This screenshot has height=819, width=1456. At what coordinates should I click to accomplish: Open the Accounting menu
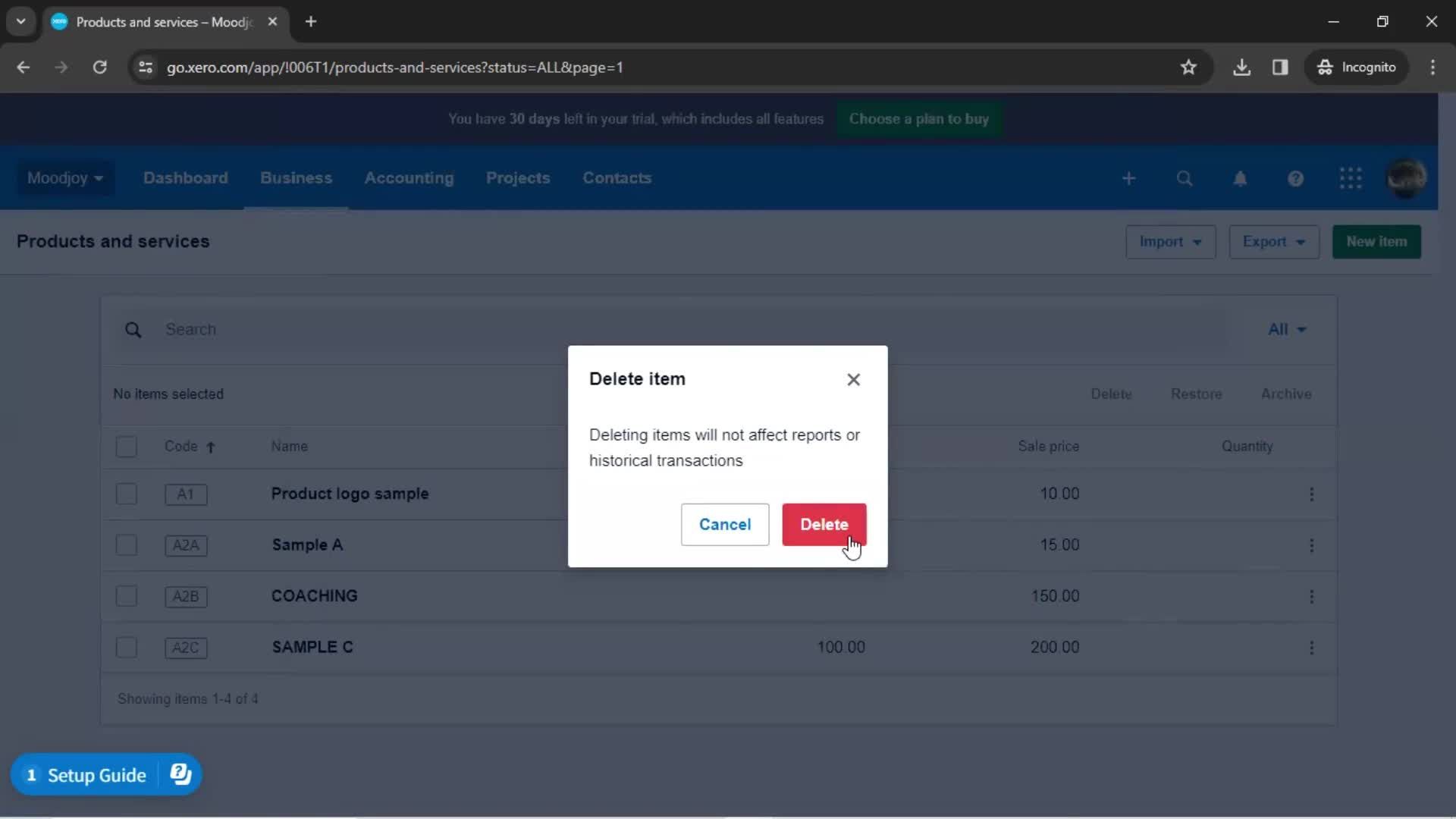click(409, 178)
